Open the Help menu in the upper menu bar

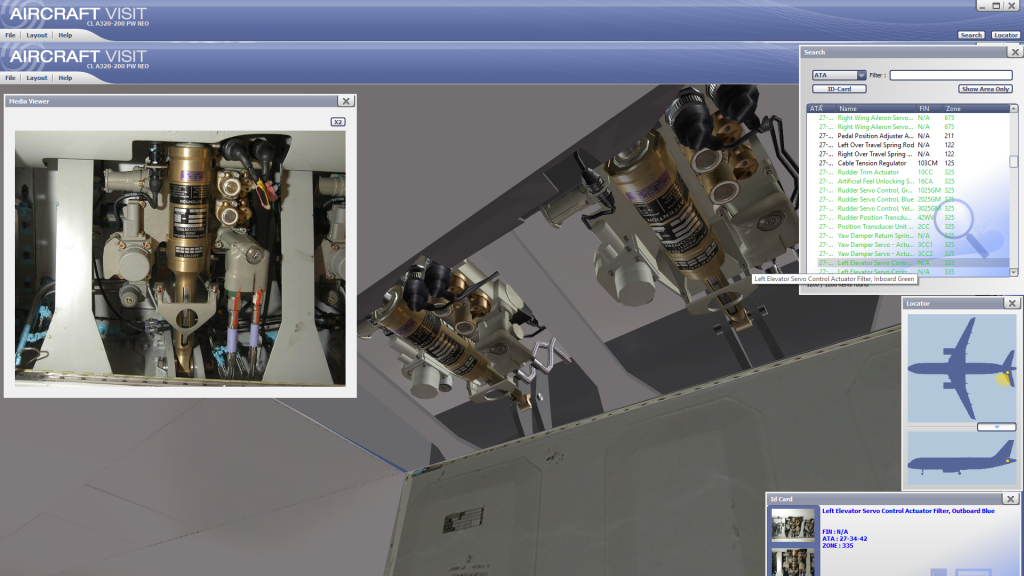[x=65, y=35]
